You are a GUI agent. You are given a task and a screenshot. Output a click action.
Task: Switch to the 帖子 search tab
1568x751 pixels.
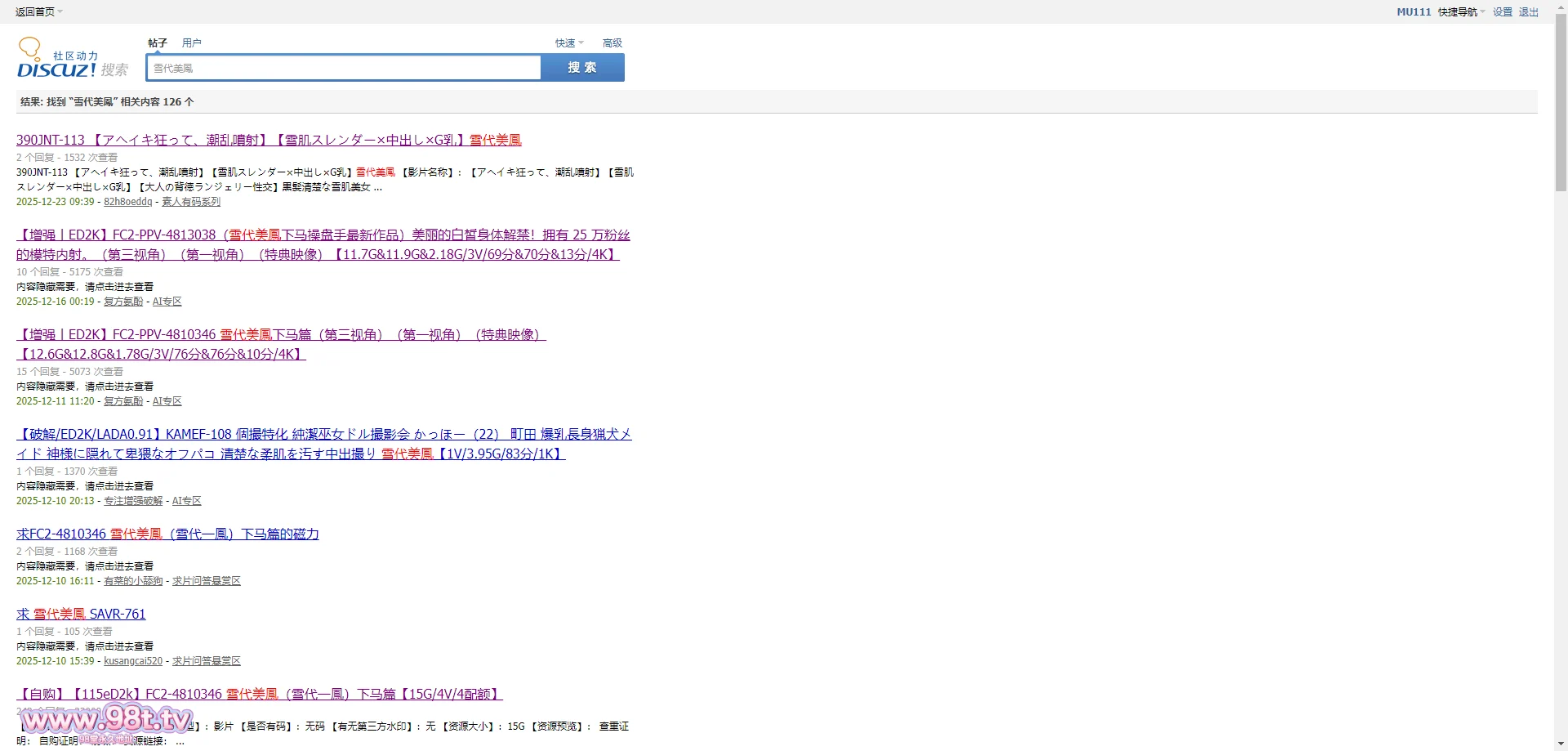[158, 42]
